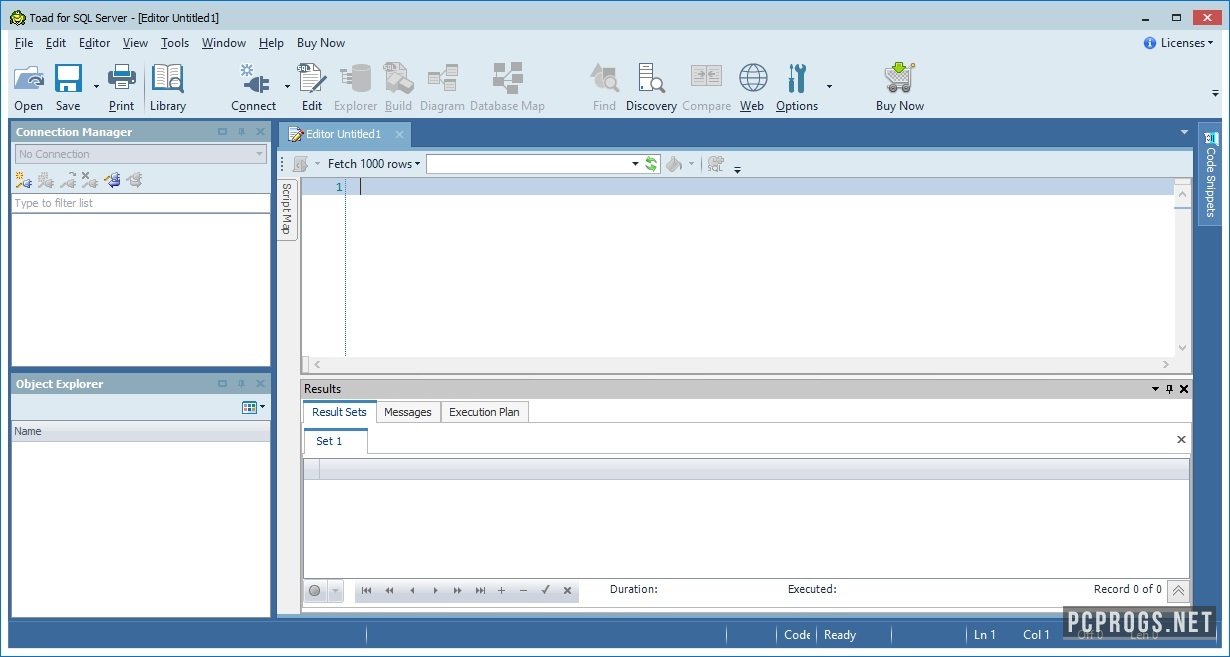Image resolution: width=1230 pixels, height=657 pixels.
Task: Toggle auto-hide pin on Object Explorer panel
Action: coord(241,384)
